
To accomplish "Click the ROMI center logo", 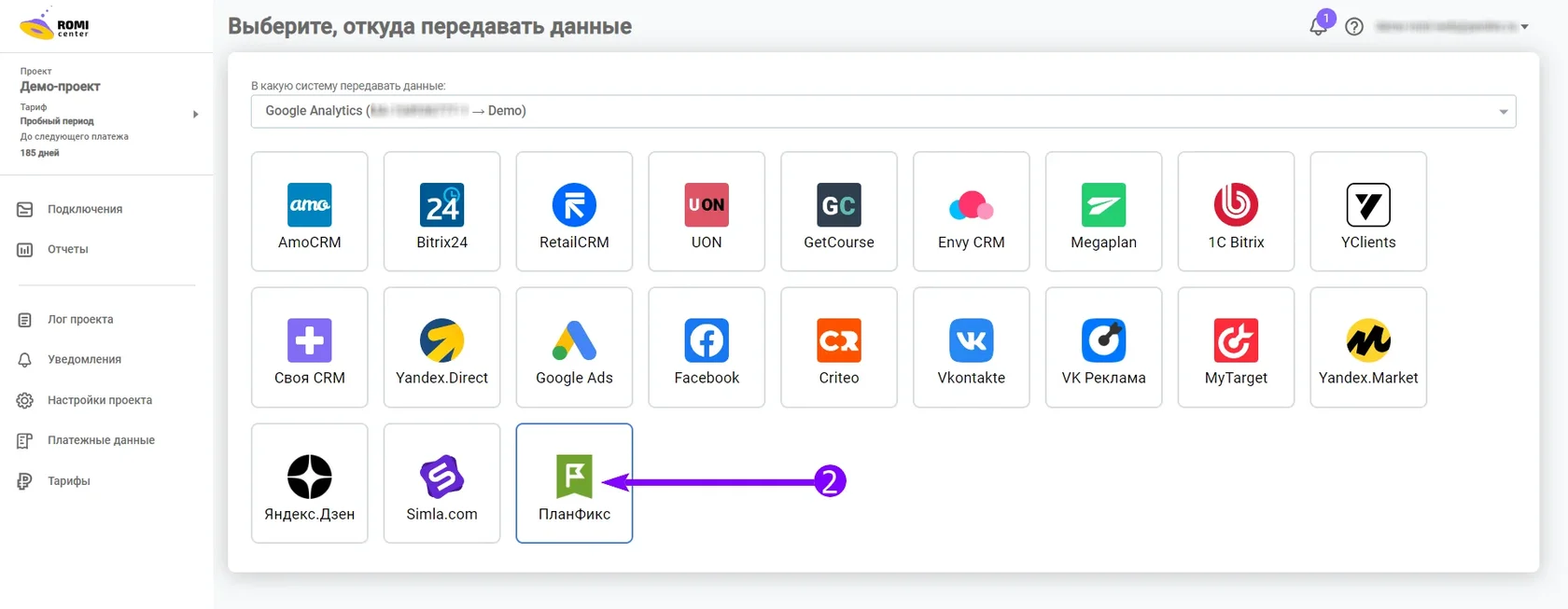I will [x=54, y=25].
